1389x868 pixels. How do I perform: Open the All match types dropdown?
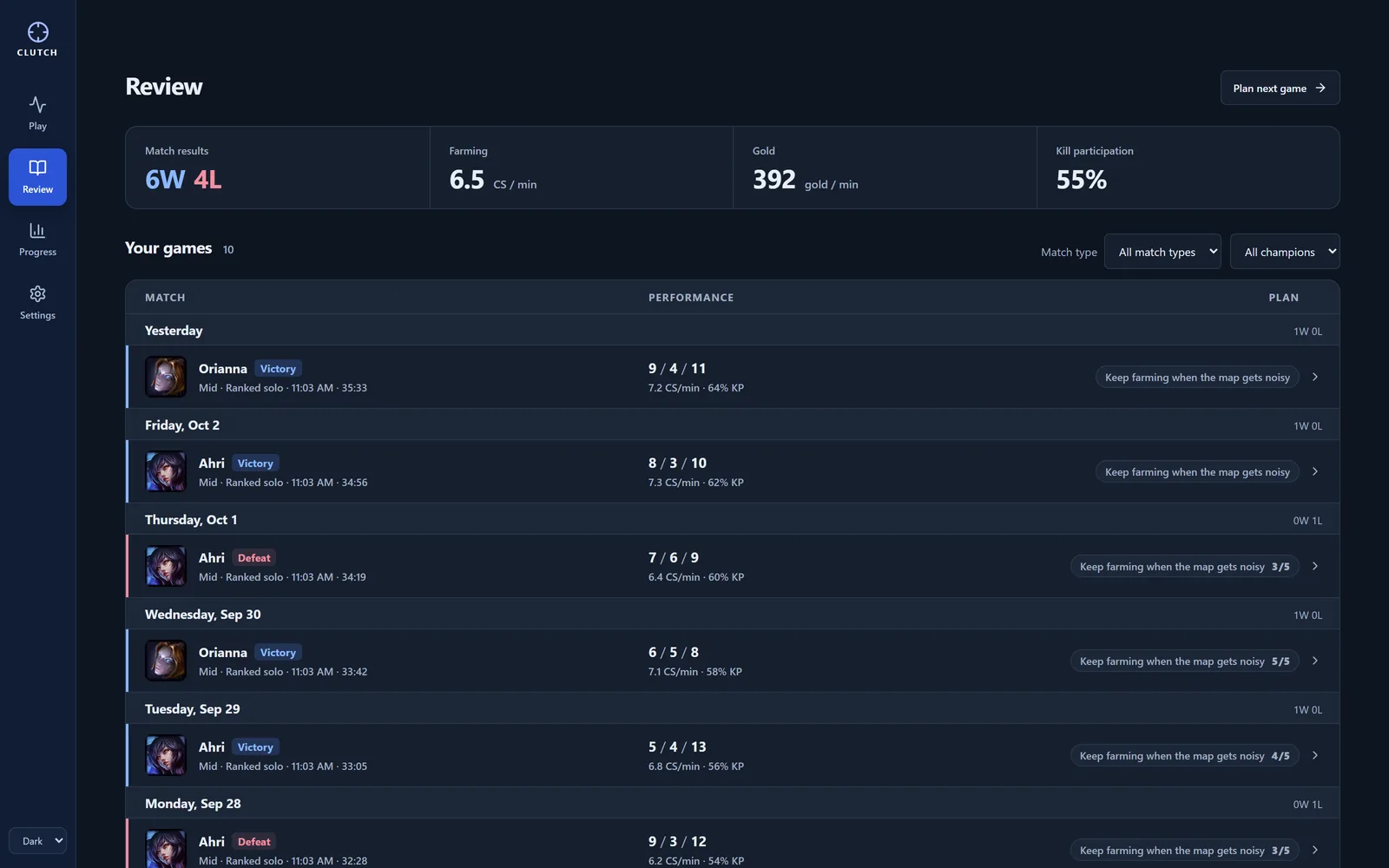1162,252
